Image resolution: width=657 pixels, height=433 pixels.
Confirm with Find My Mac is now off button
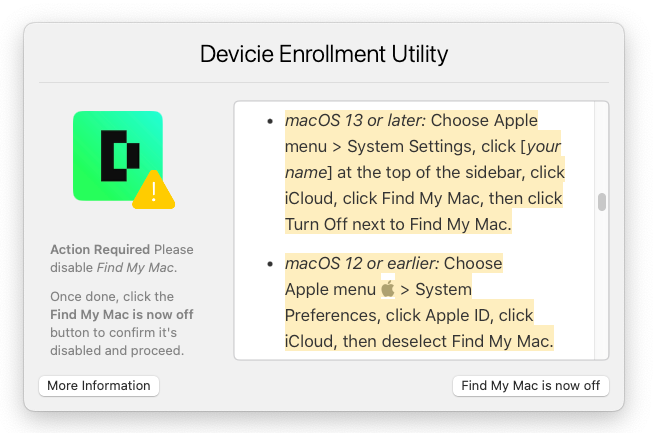[x=530, y=386]
